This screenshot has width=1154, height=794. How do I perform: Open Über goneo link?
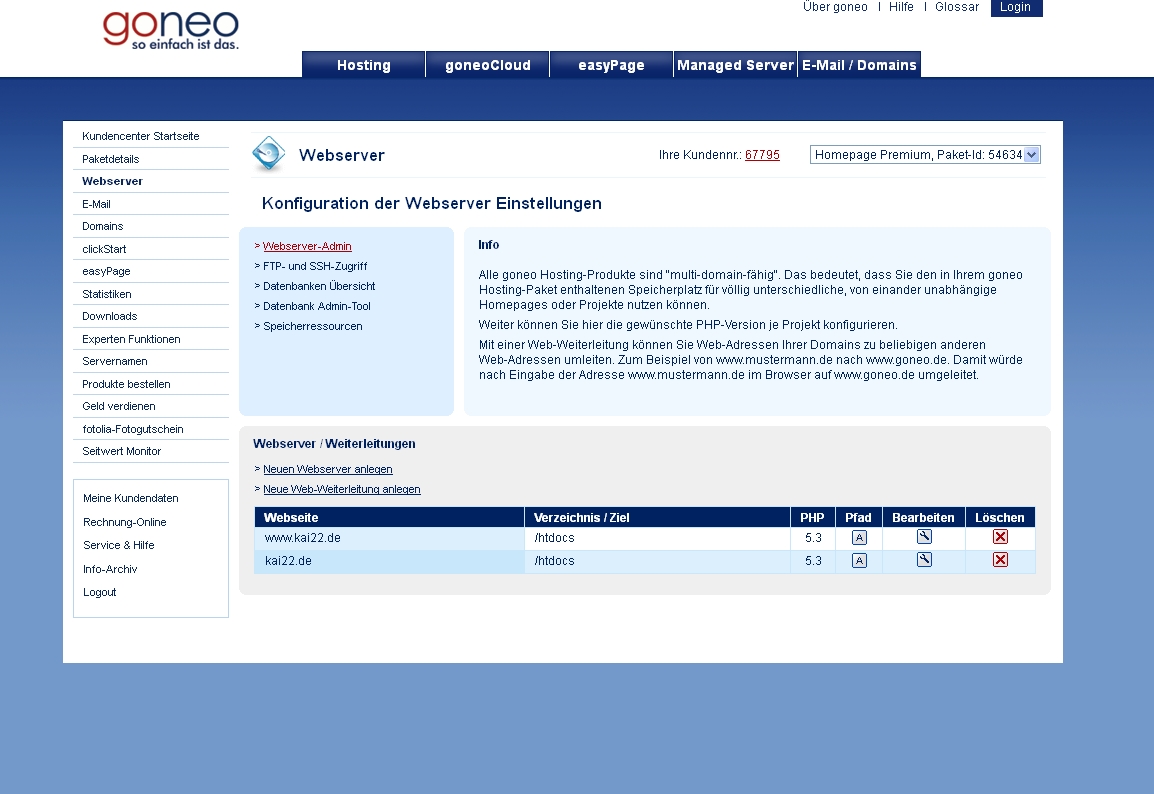pos(835,7)
